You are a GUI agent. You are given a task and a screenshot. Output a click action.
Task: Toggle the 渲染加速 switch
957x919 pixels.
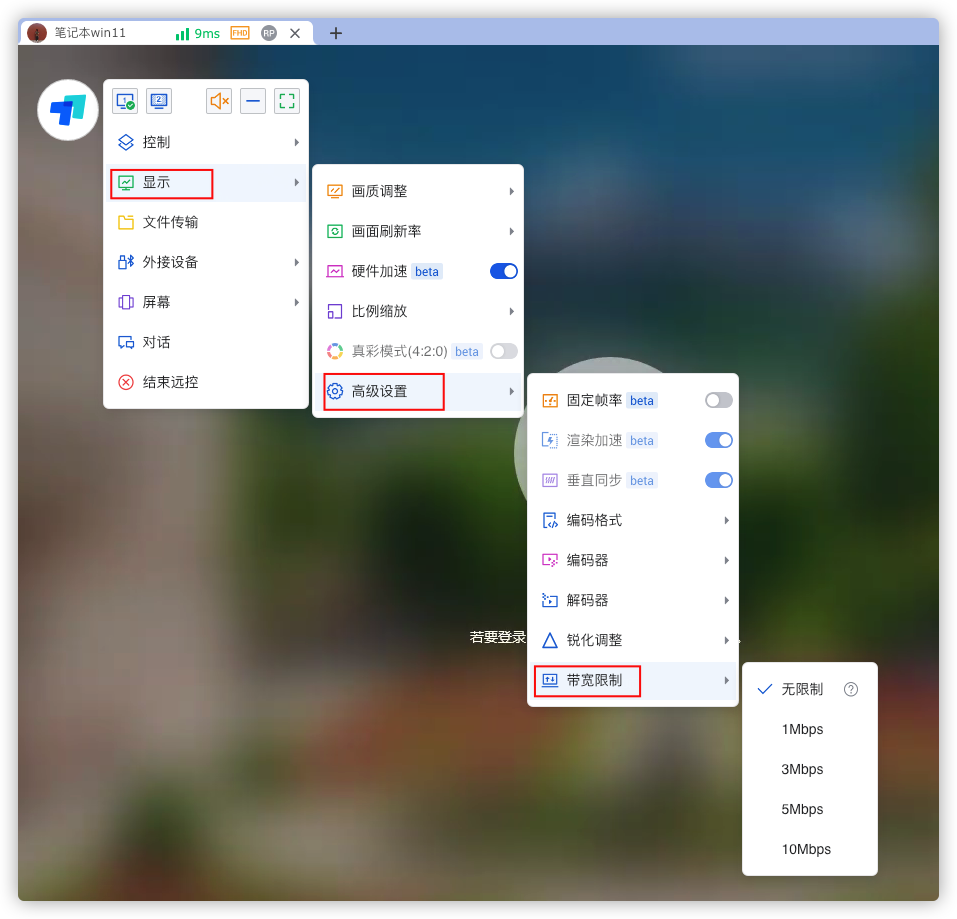coord(718,440)
